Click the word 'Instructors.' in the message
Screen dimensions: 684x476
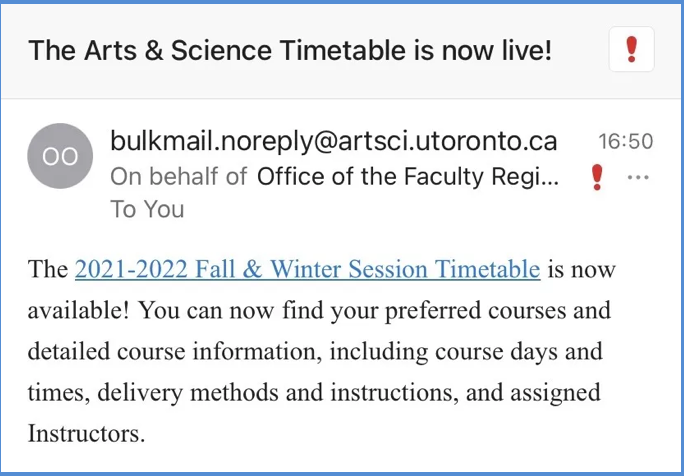pyautogui.click(x=86, y=434)
